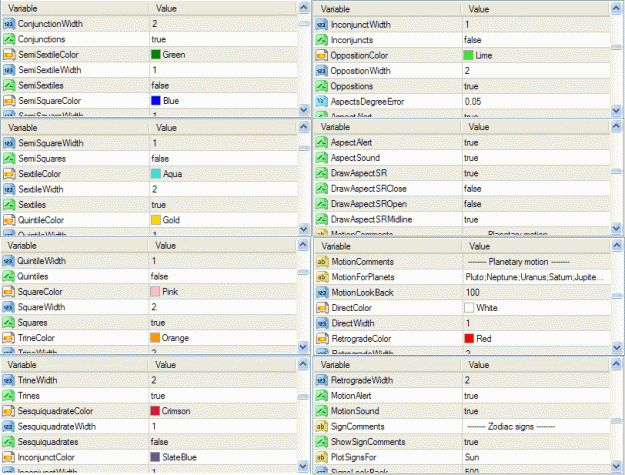The width and height of the screenshot is (625, 475).
Task: Click the integer icon beside SextileWidth
Action: tap(9, 189)
